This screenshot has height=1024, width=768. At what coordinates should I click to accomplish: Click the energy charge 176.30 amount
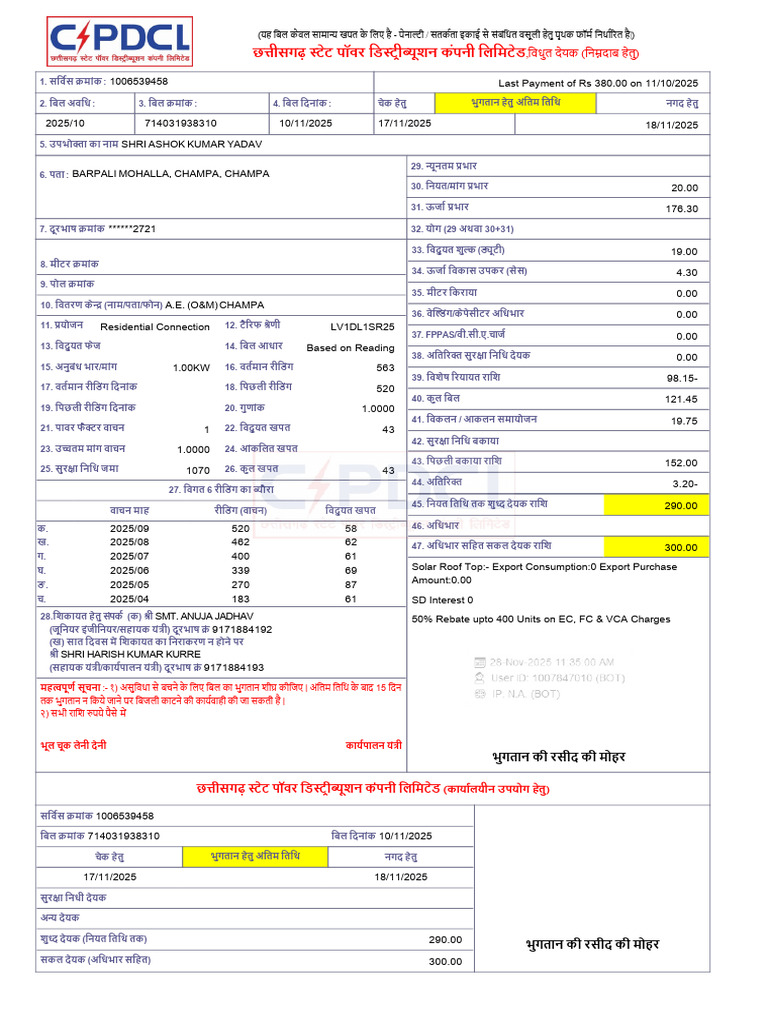[682, 209]
